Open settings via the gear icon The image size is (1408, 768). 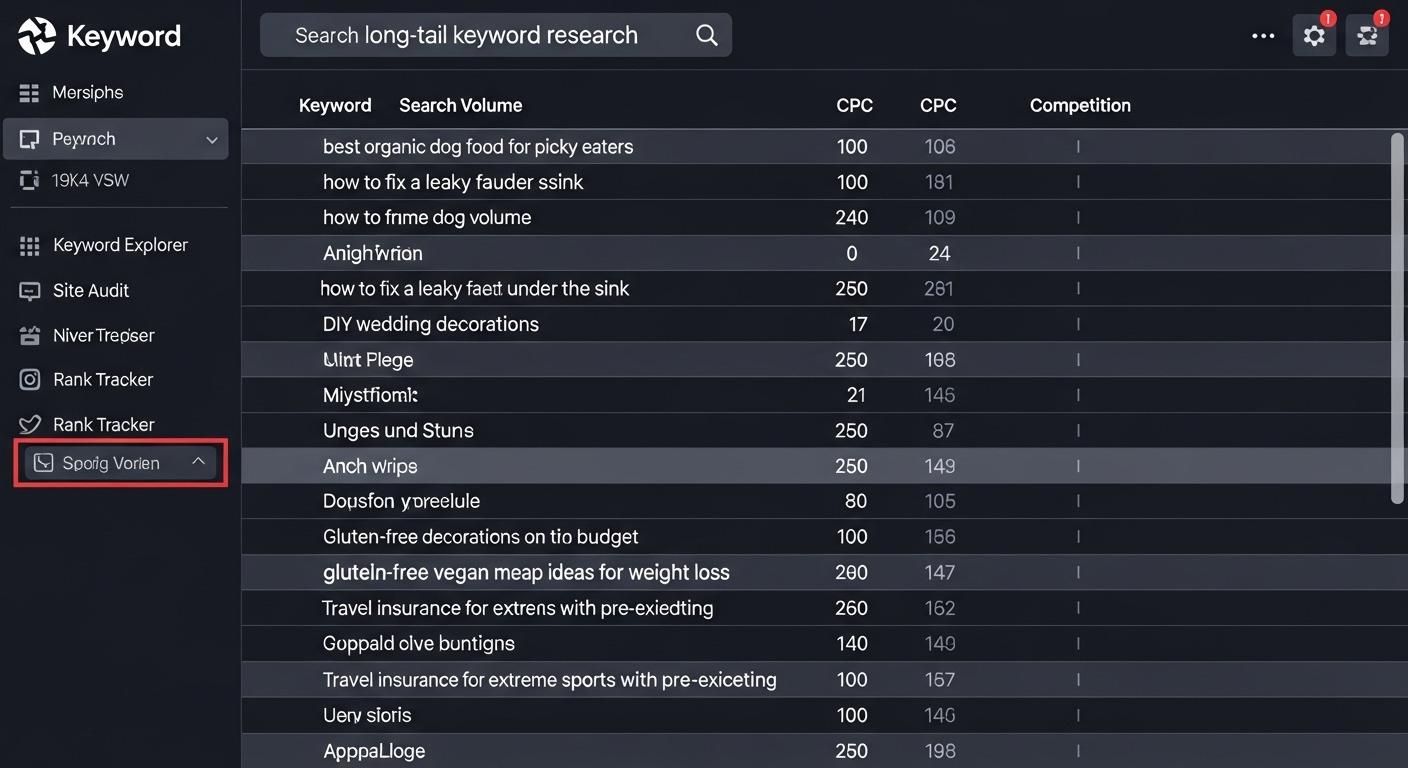1314,36
